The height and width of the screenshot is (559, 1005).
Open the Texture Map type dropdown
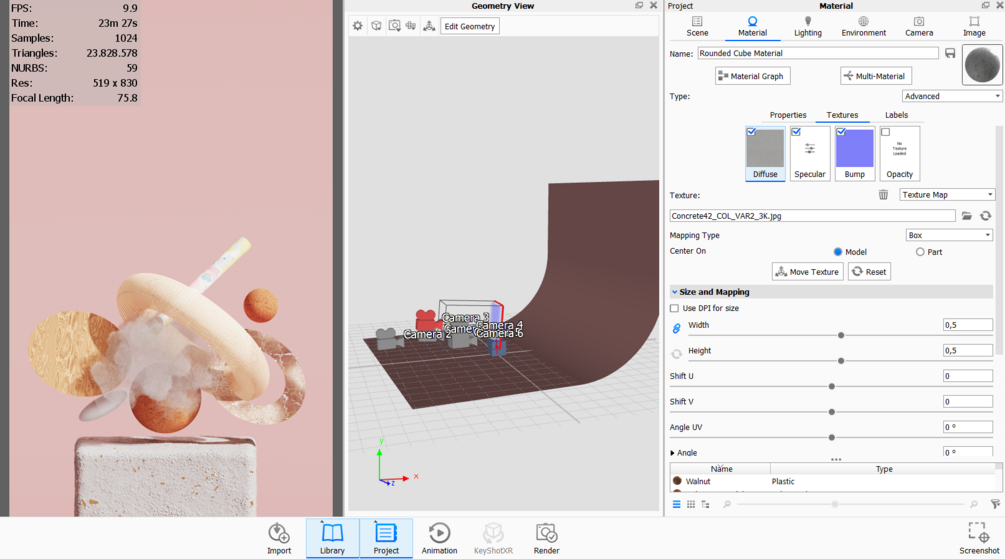947,195
